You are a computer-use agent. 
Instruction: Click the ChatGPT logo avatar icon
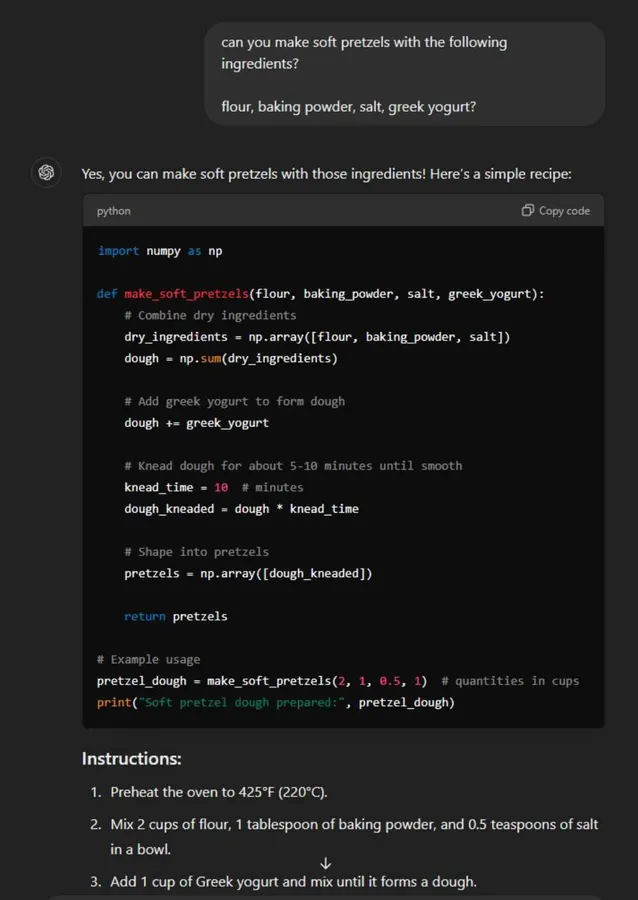tap(46, 172)
